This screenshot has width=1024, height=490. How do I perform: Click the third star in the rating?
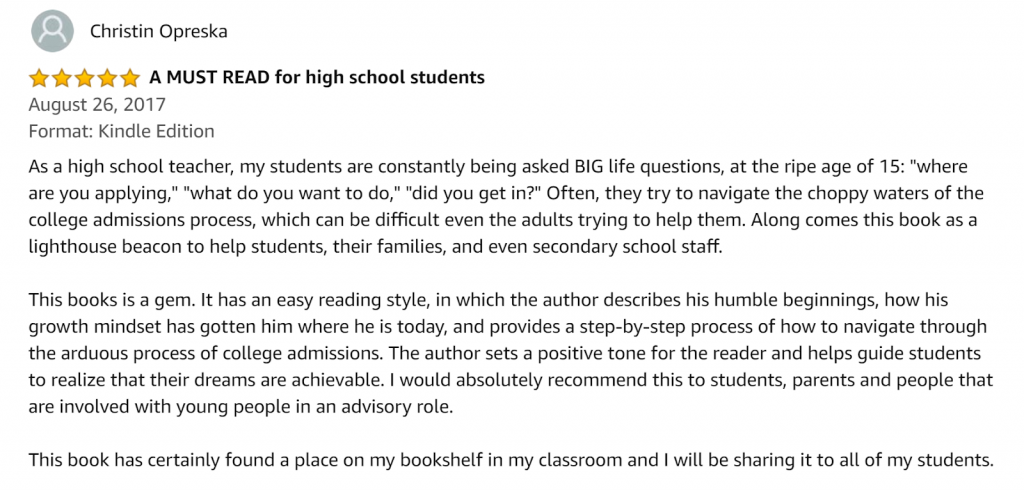pyautogui.click(x=85, y=78)
